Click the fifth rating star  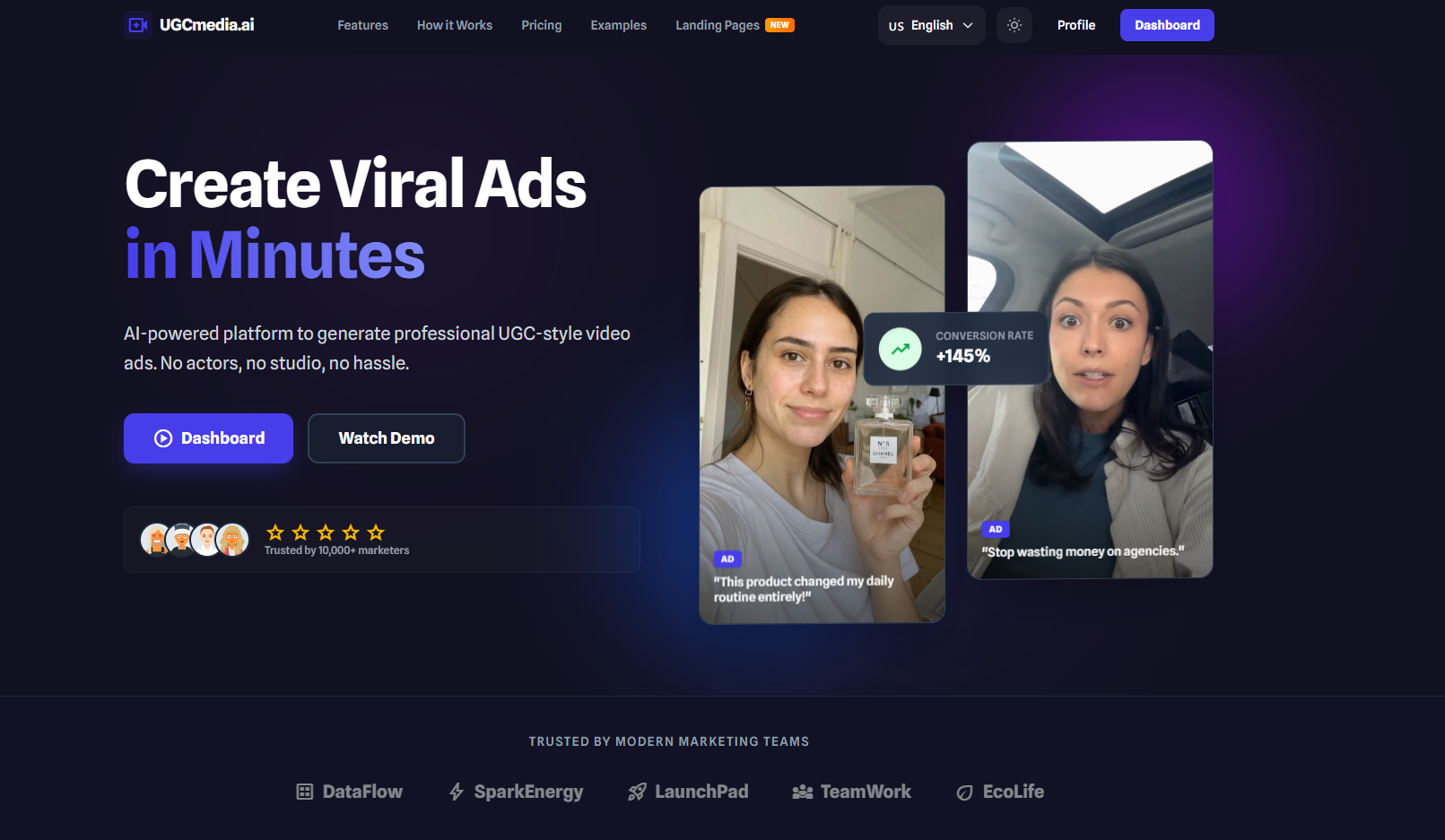point(375,531)
